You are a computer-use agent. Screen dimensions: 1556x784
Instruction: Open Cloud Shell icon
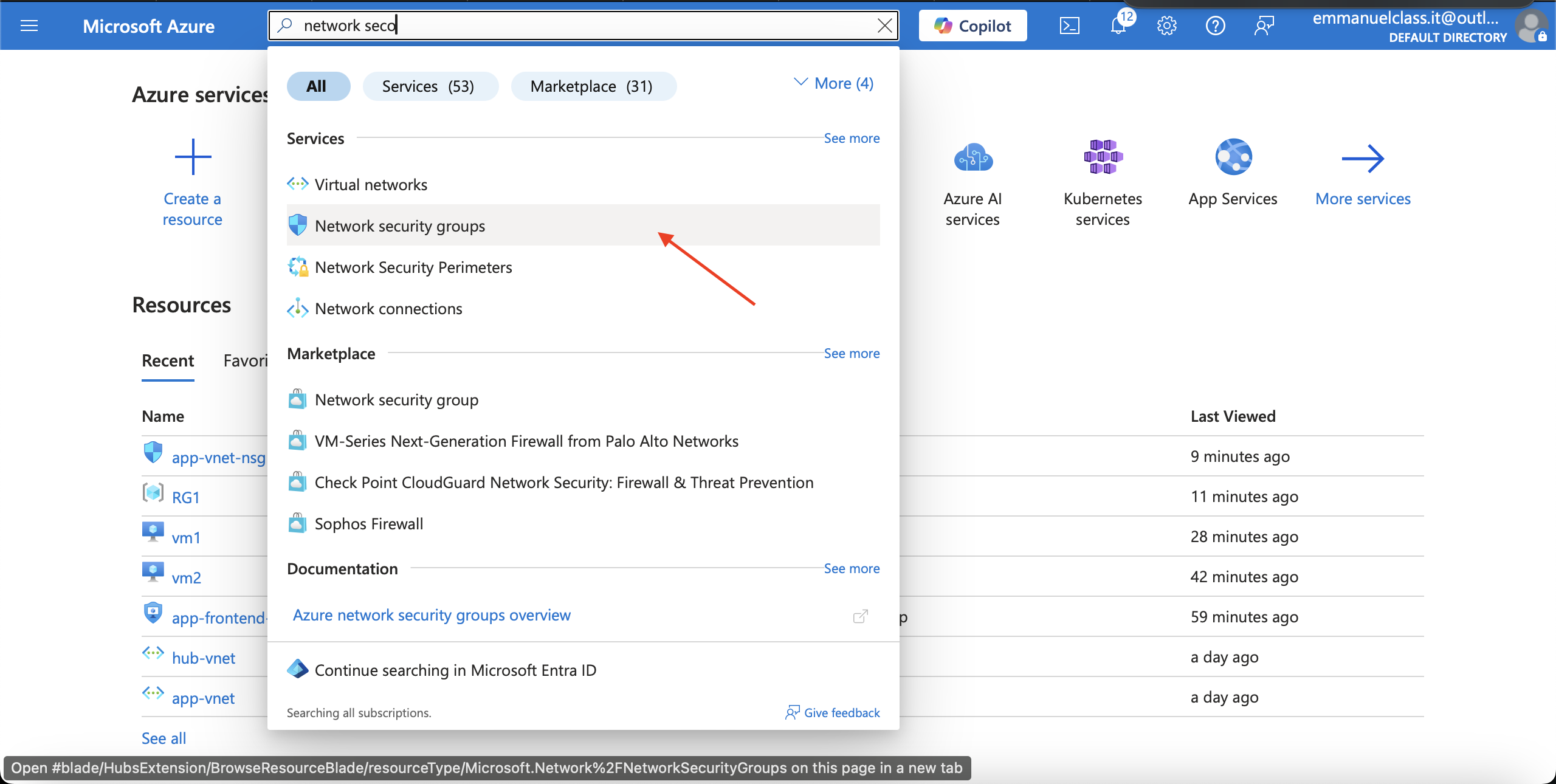[1069, 26]
